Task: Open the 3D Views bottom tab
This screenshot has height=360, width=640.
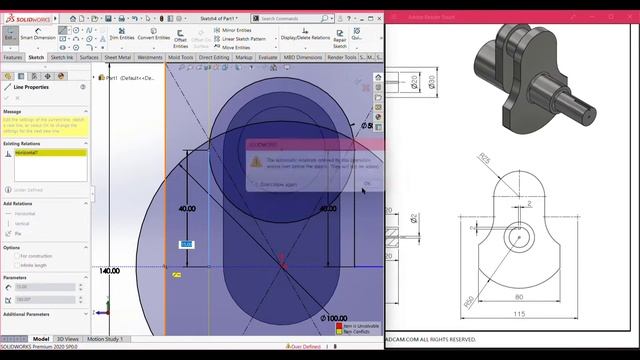Action: coord(68,339)
